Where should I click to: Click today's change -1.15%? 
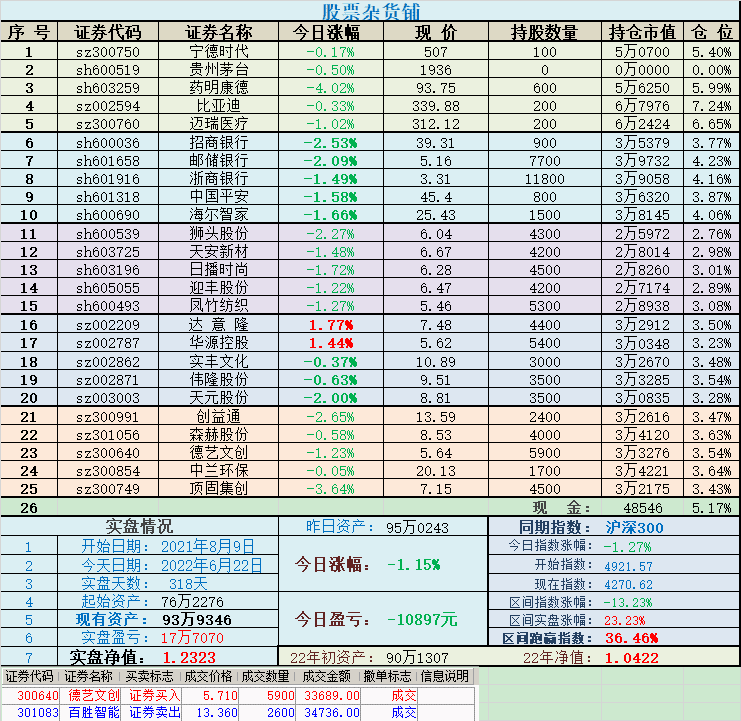414,565
